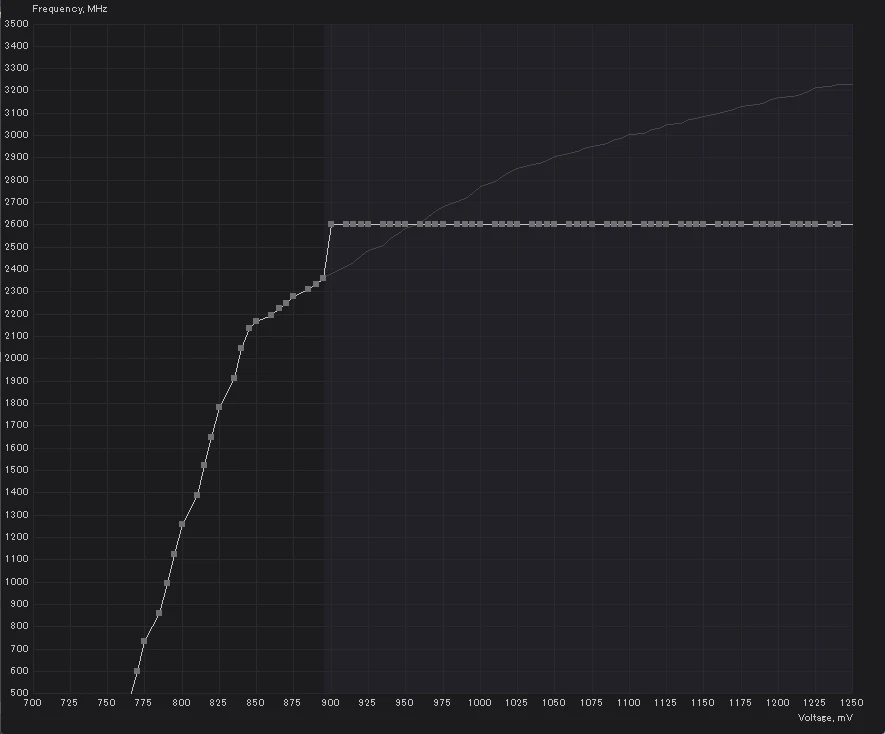This screenshot has width=885, height=734.
Task: Click the curve point near 860 MHz
Action: pyautogui.click(x=159, y=613)
